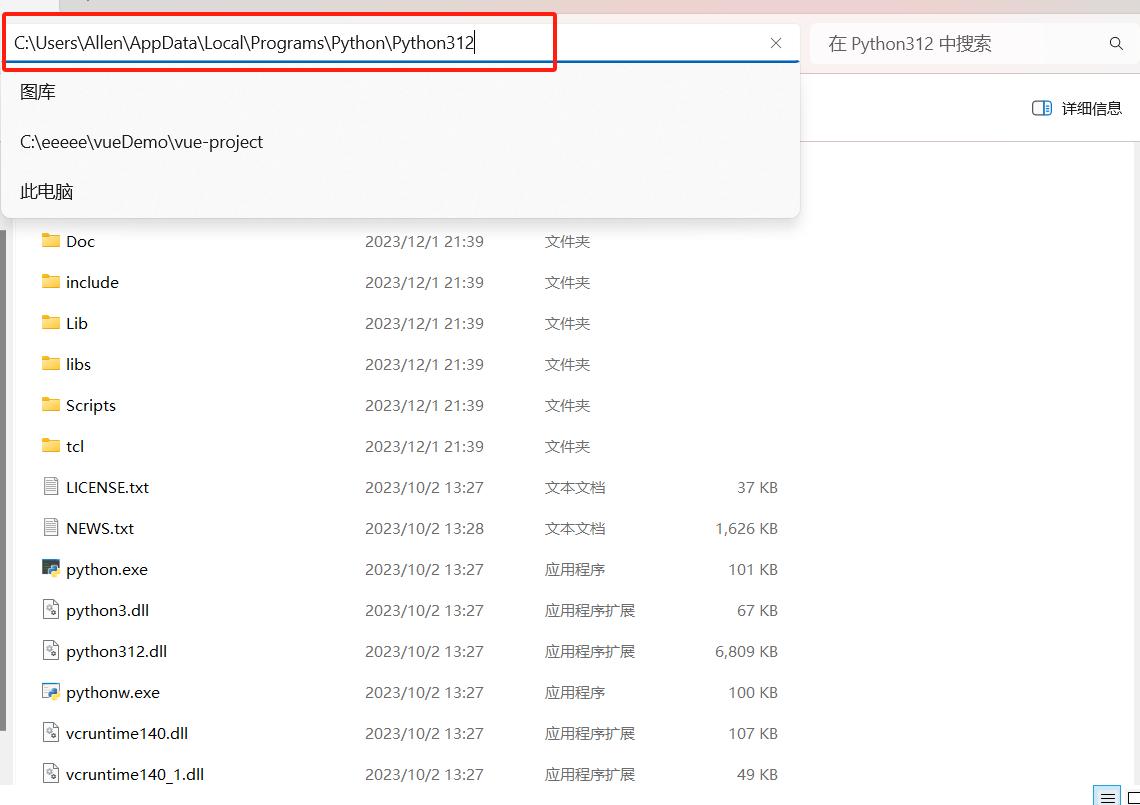Click the 1,626 KB size value
The height and width of the screenshot is (805, 1140).
click(746, 529)
